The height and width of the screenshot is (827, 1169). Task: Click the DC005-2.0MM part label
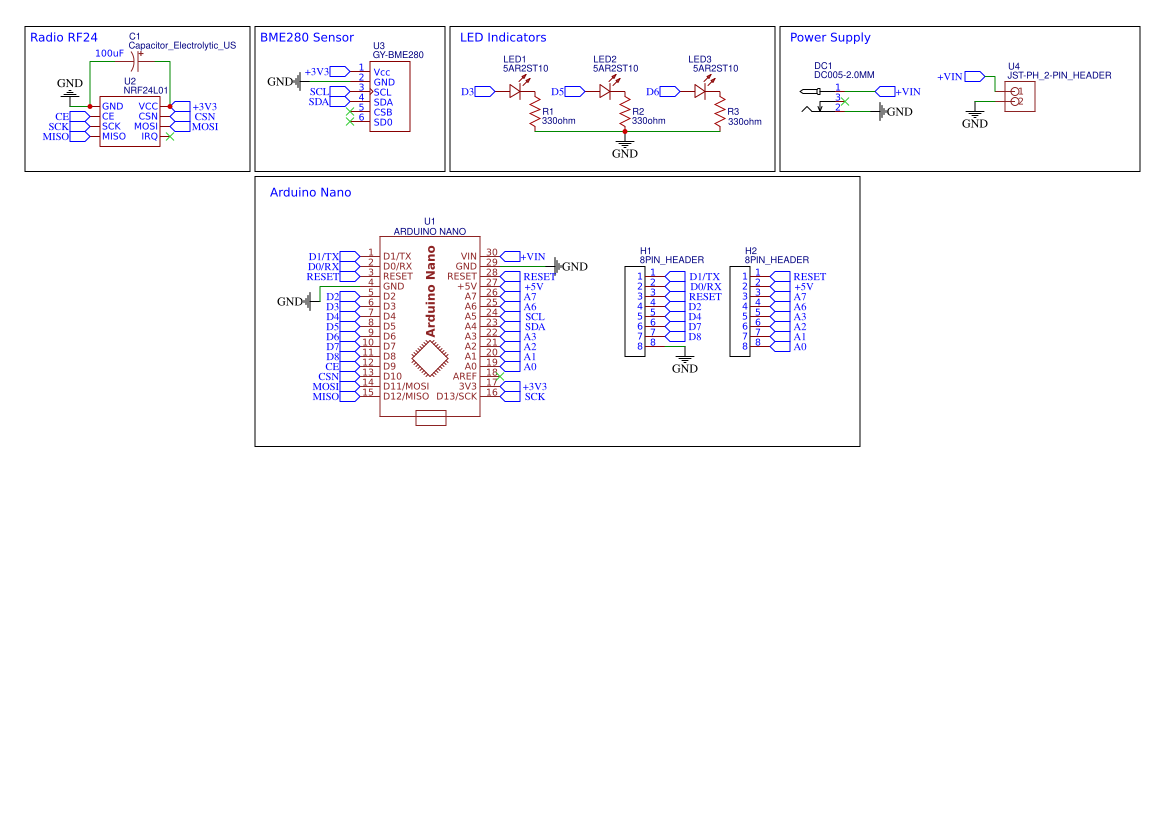tap(844, 75)
